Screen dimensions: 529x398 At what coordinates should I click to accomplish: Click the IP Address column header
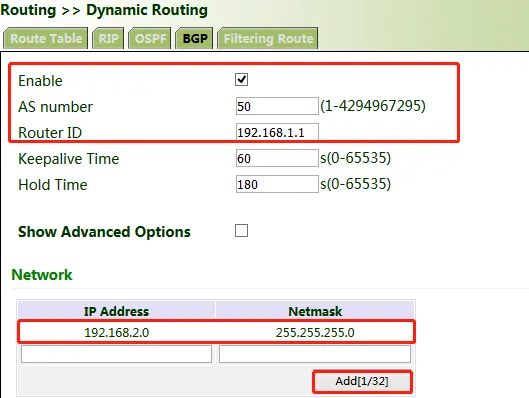point(116,311)
